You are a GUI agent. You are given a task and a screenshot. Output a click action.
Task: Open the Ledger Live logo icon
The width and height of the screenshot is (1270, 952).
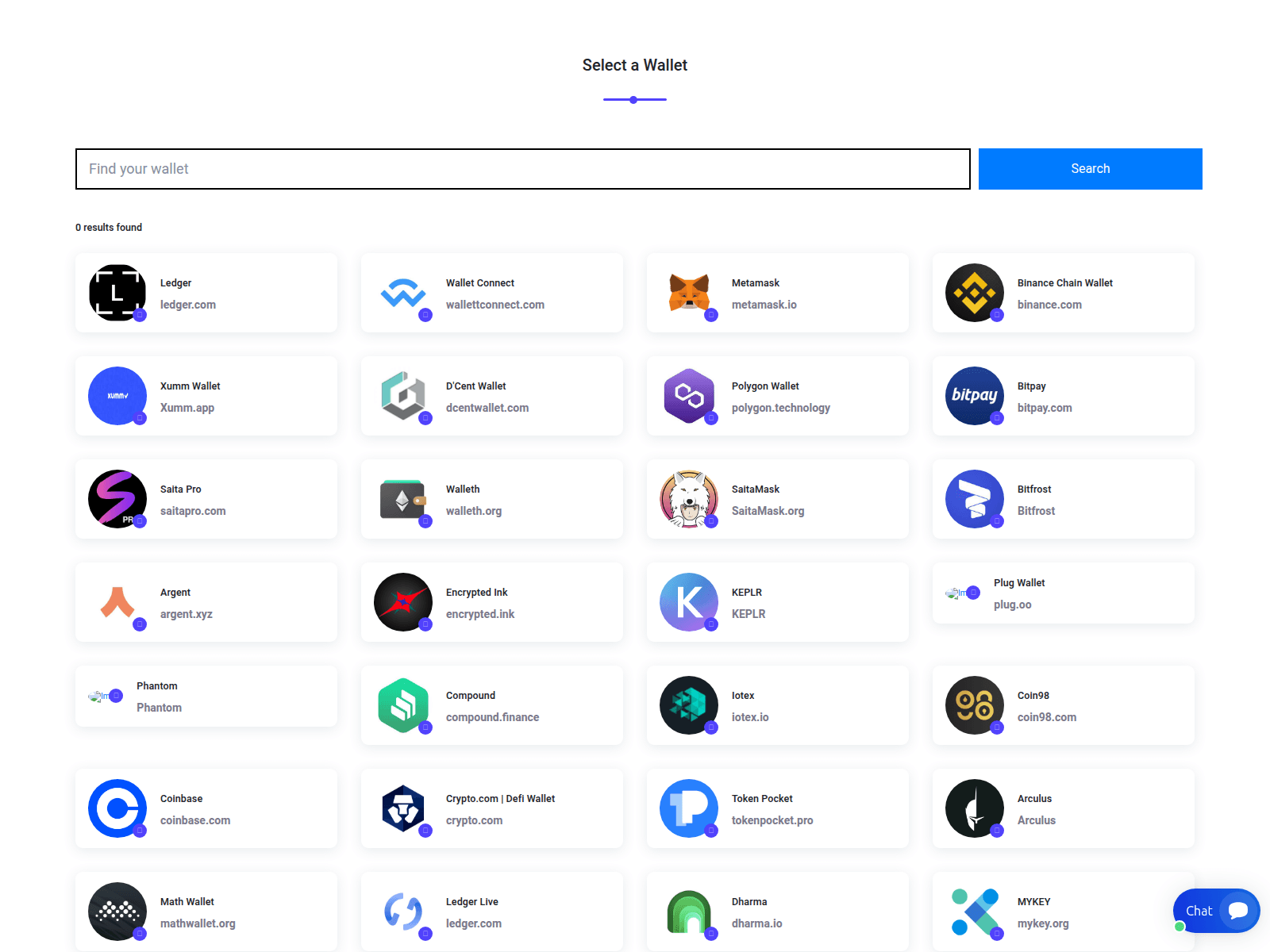click(403, 912)
